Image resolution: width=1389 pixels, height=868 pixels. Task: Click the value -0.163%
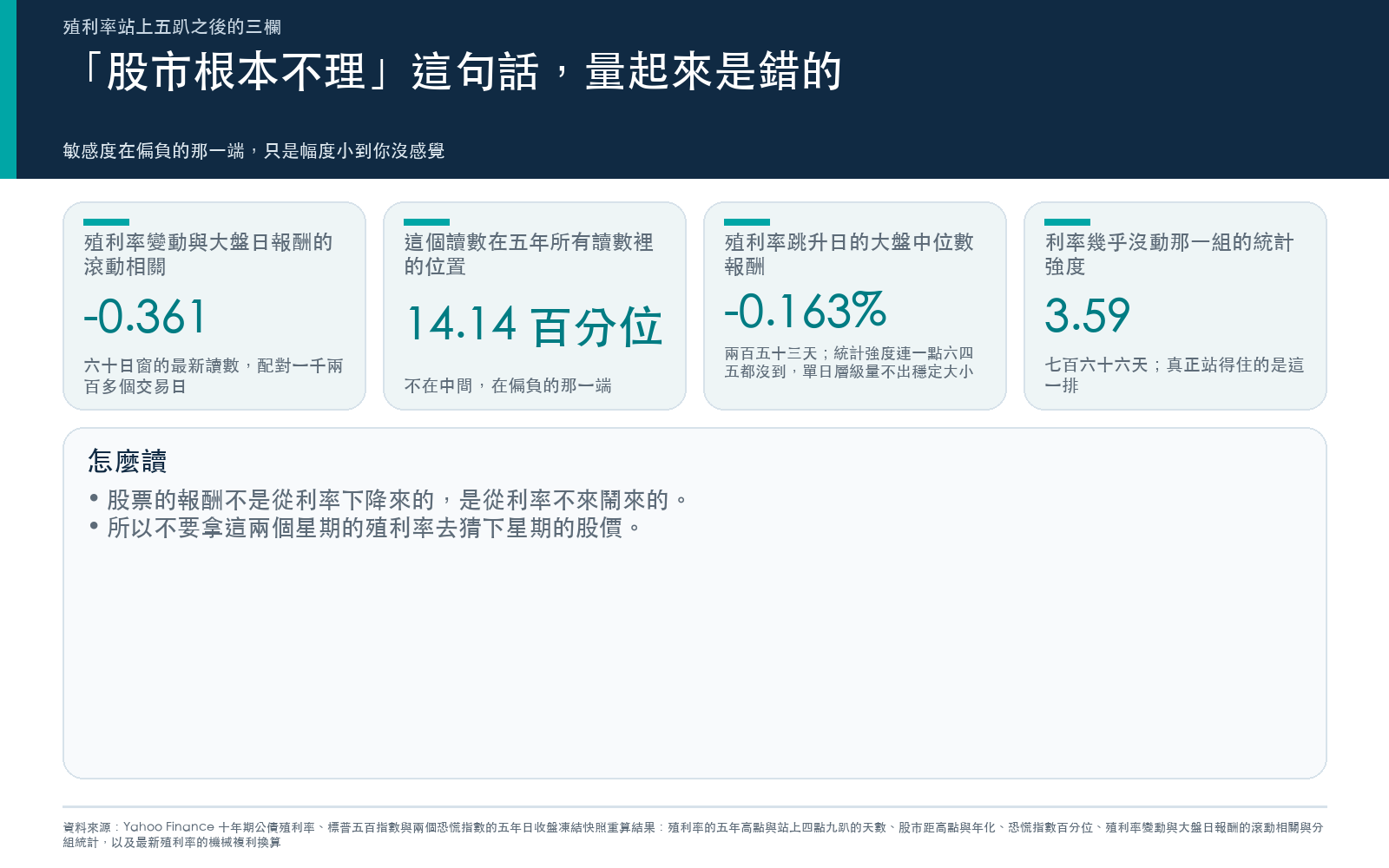point(806,312)
